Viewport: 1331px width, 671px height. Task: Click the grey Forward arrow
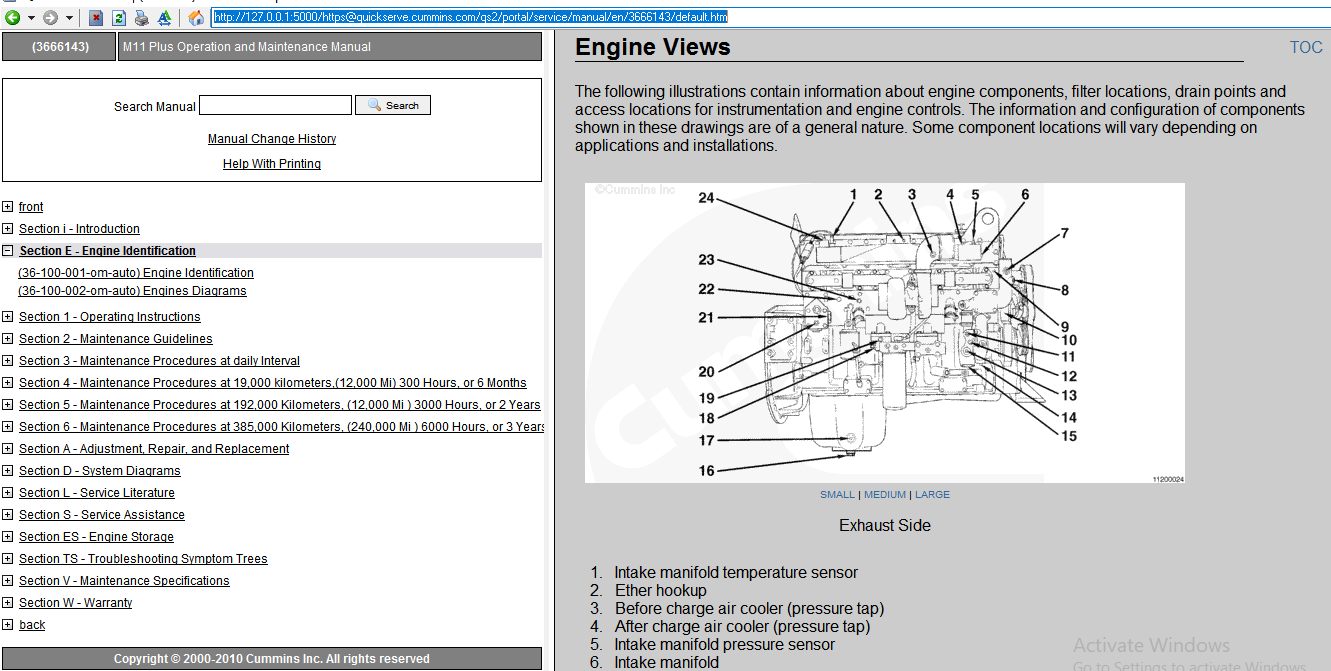point(50,17)
